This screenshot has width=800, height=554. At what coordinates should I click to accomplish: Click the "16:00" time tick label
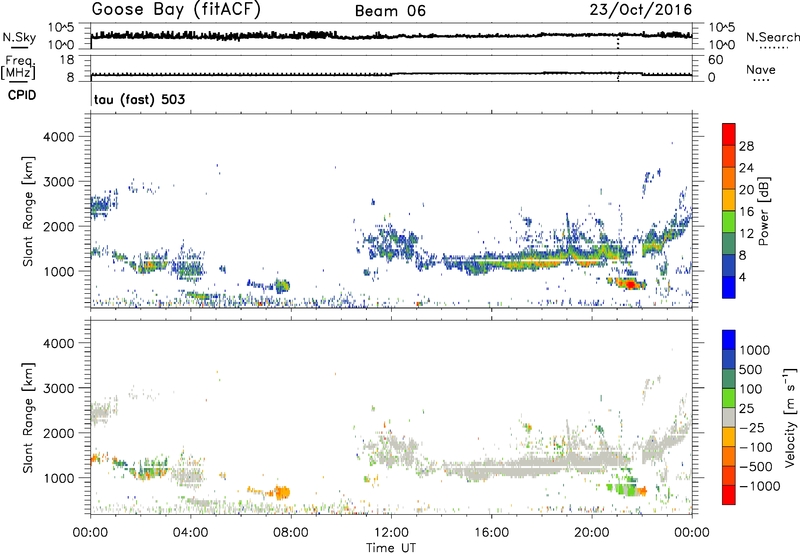(491, 533)
